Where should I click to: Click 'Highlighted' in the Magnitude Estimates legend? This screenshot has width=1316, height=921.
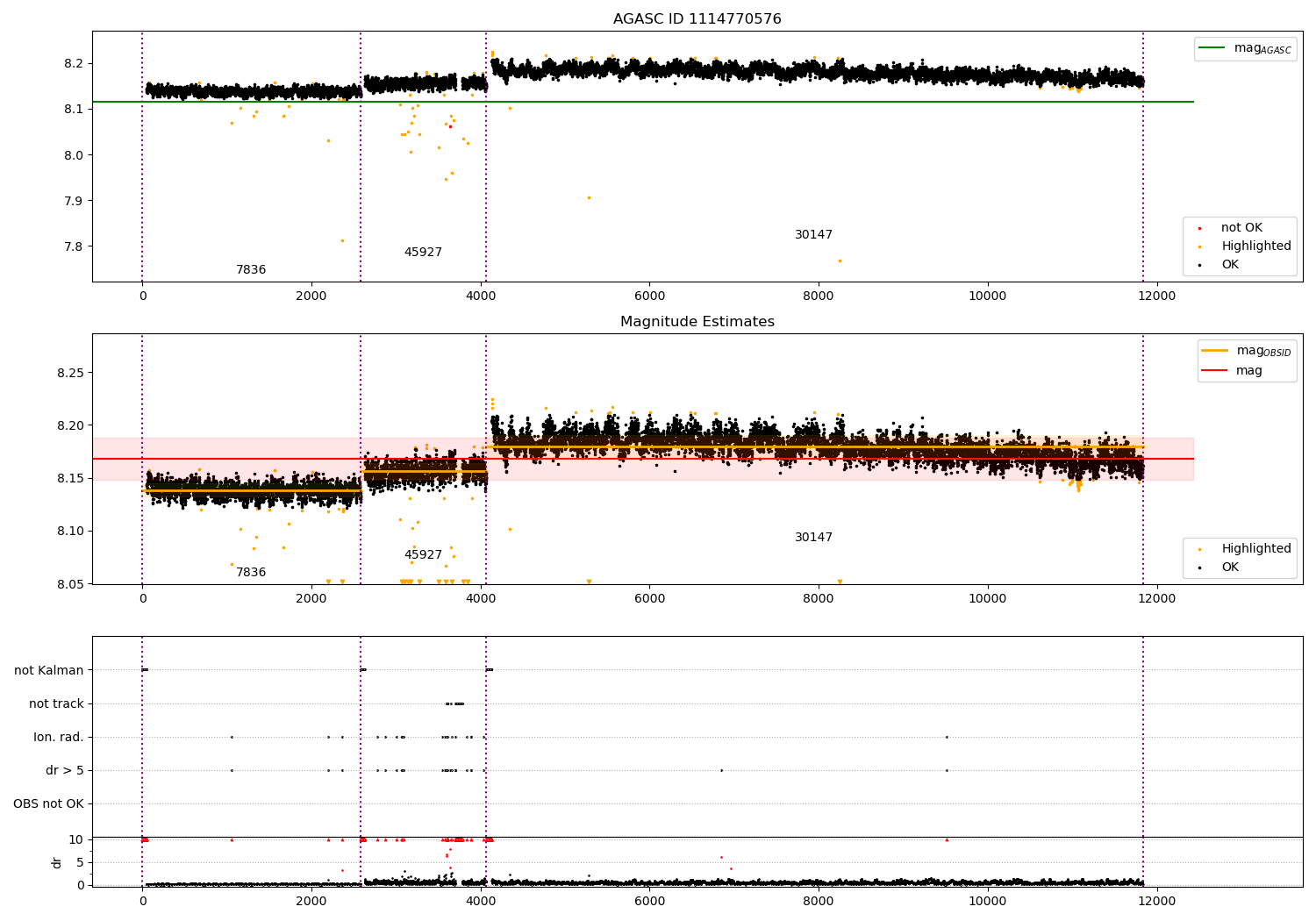click(x=1256, y=549)
